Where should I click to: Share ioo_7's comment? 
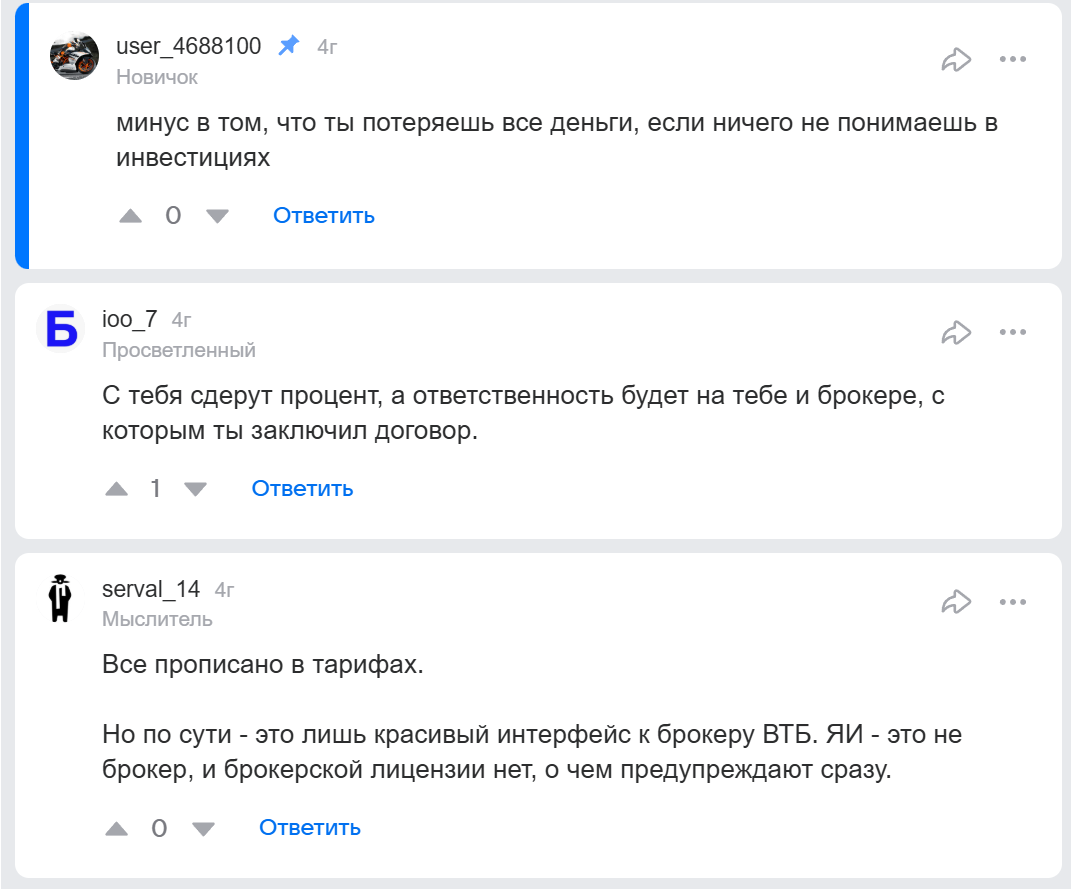(x=958, y=330)
